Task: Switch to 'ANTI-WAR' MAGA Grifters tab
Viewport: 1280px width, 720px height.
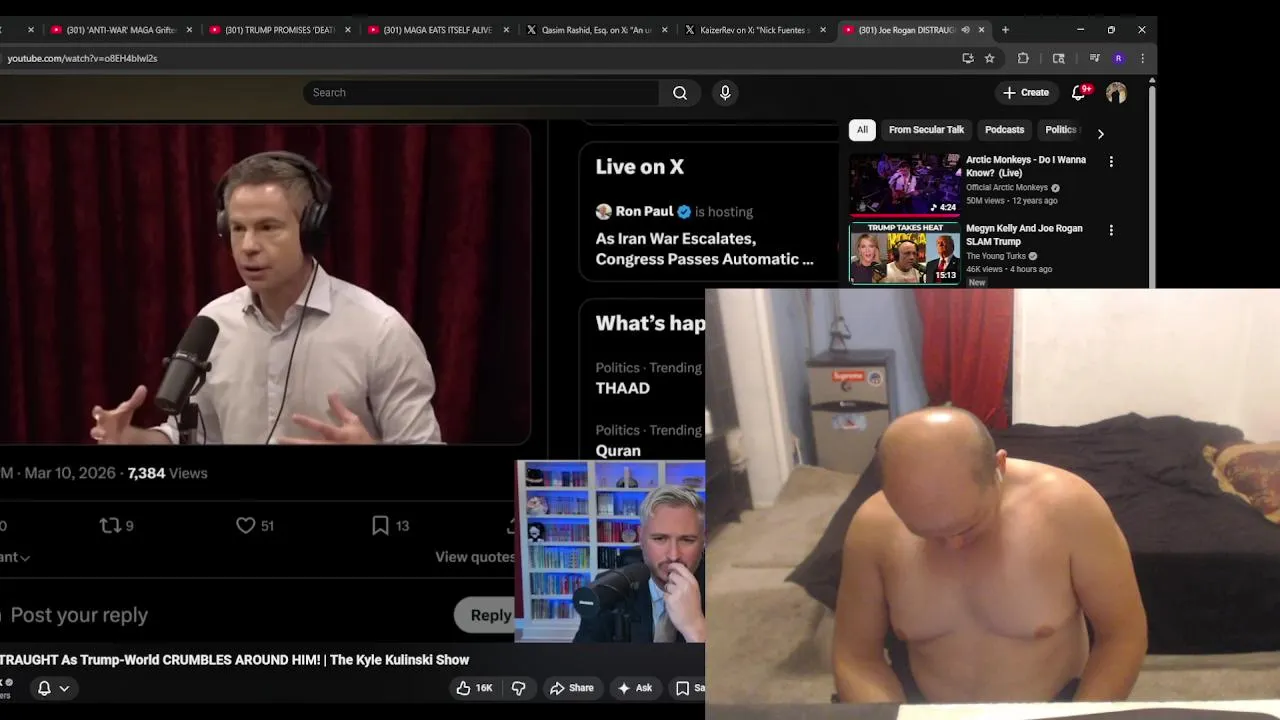Action: click(121, 30)
